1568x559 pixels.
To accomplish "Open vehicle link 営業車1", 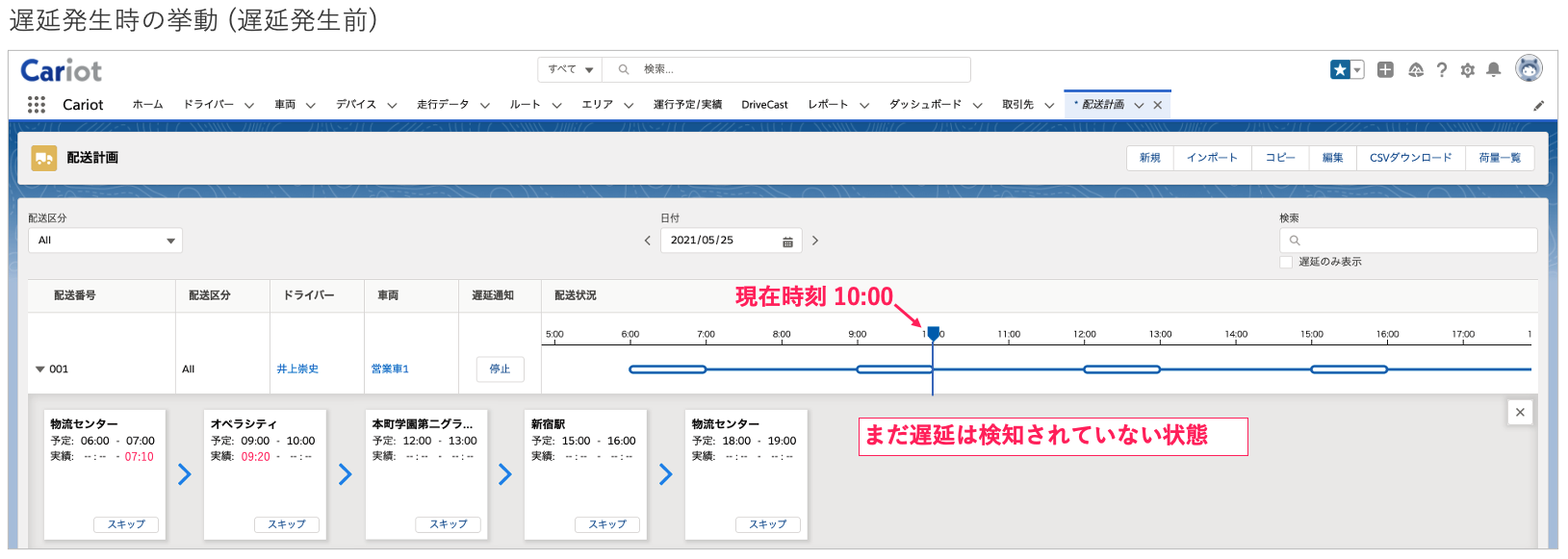I will [390, 369].
